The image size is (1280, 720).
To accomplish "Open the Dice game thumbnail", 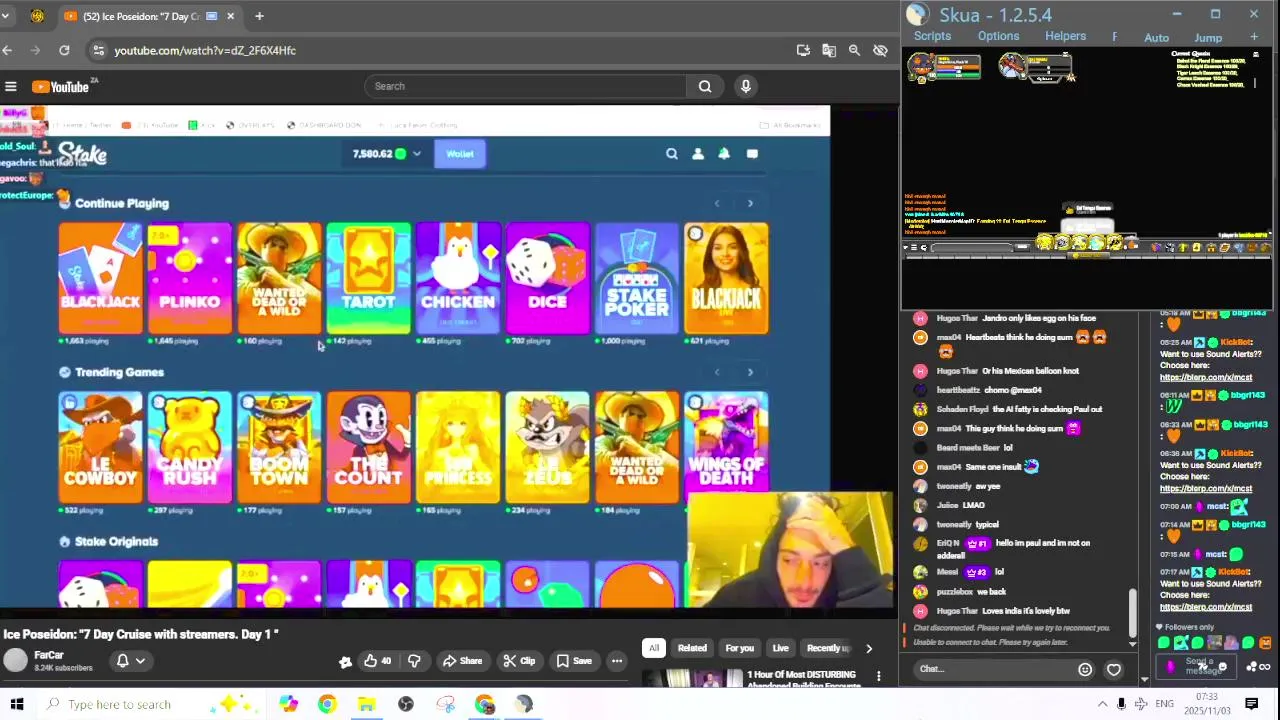I will click(547, 278).
